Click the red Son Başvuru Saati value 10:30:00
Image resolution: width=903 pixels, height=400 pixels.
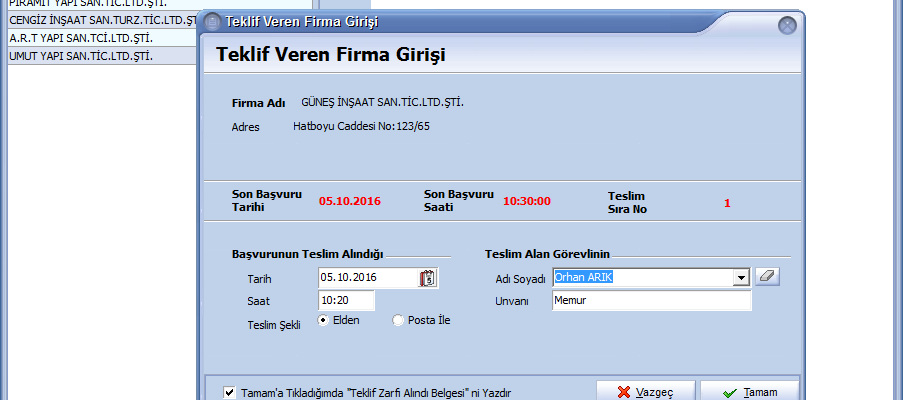pyautogui.click(x=526, y=201)
